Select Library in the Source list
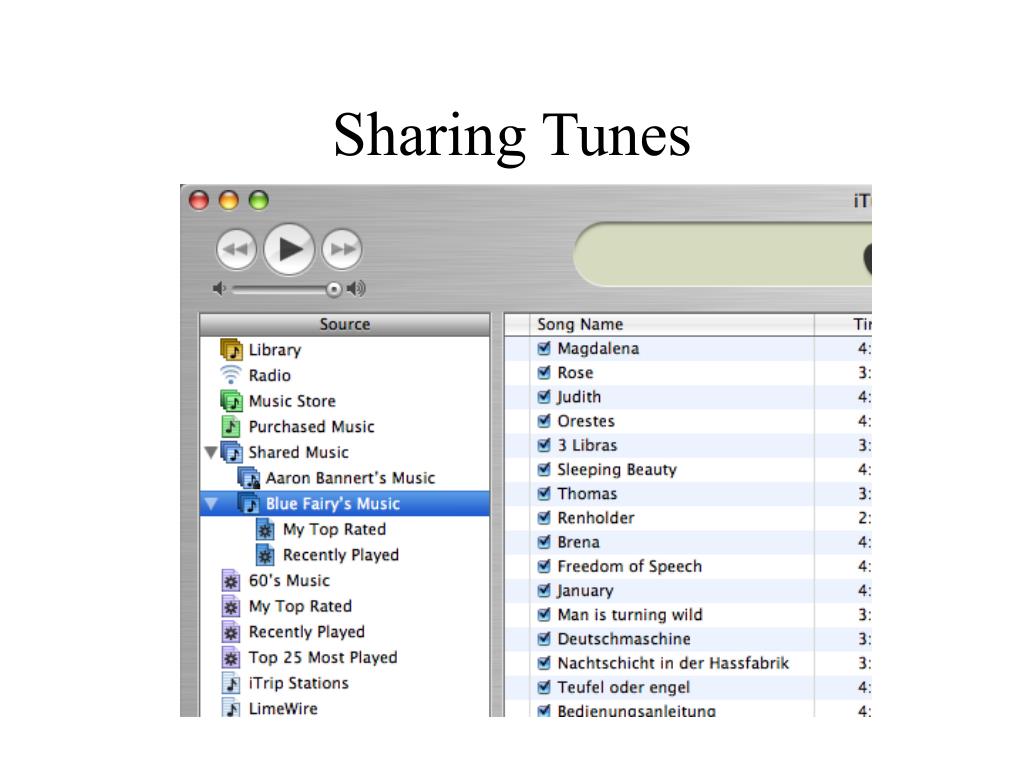The width and height of the screenshot is (1024, 768). [x=275, y=350]
